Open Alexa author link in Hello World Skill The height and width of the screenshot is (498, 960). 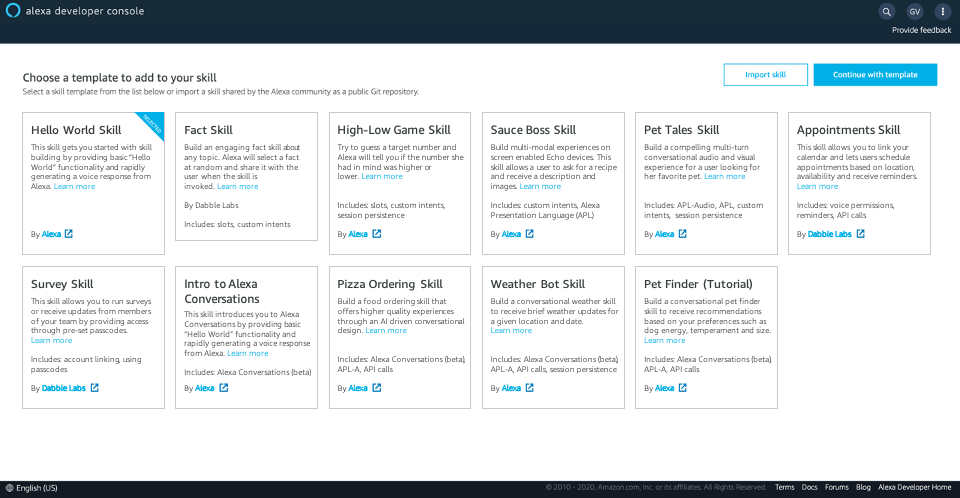(x=51, y=234)
